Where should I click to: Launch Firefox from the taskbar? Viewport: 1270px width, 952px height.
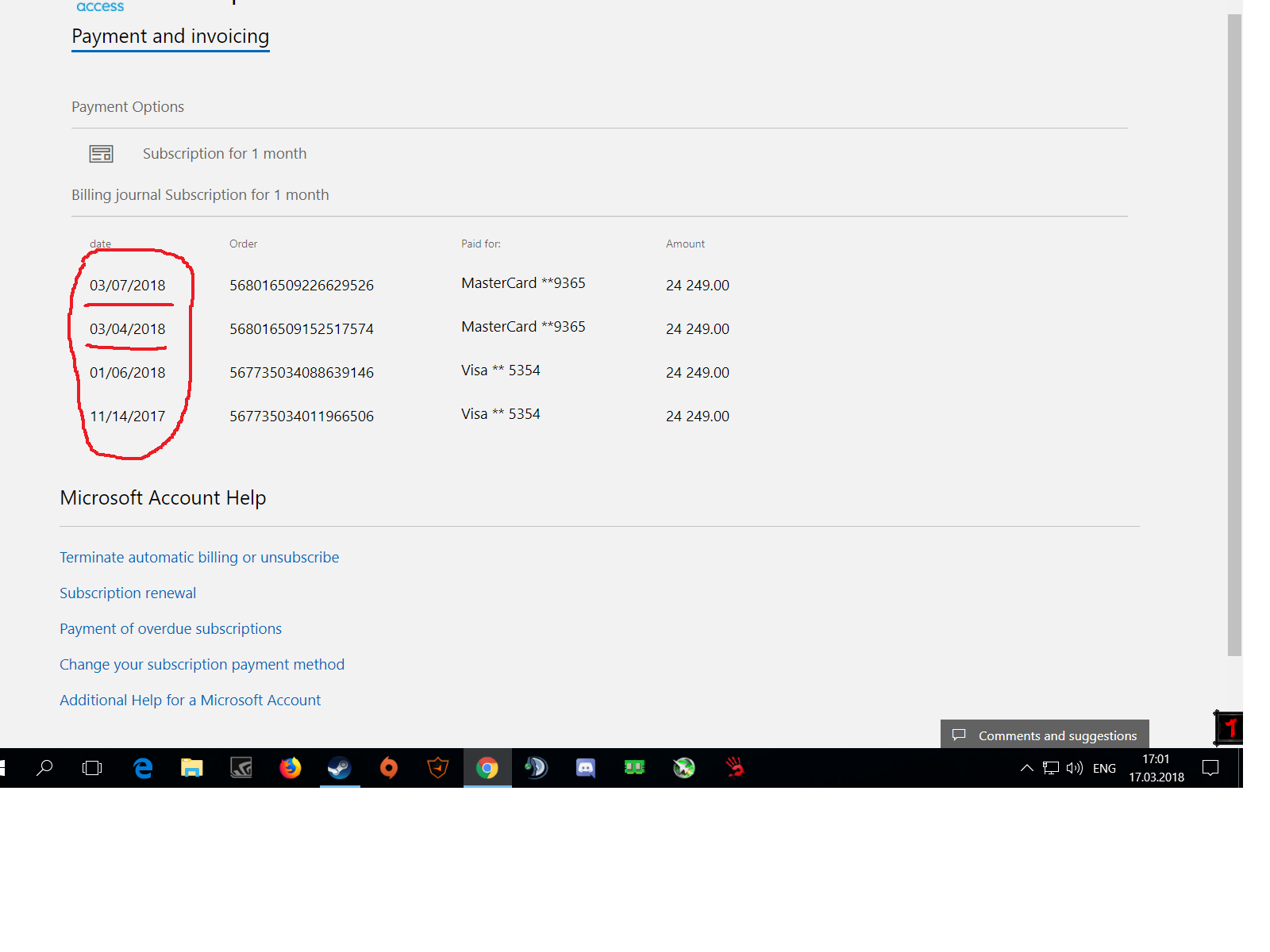291,768
